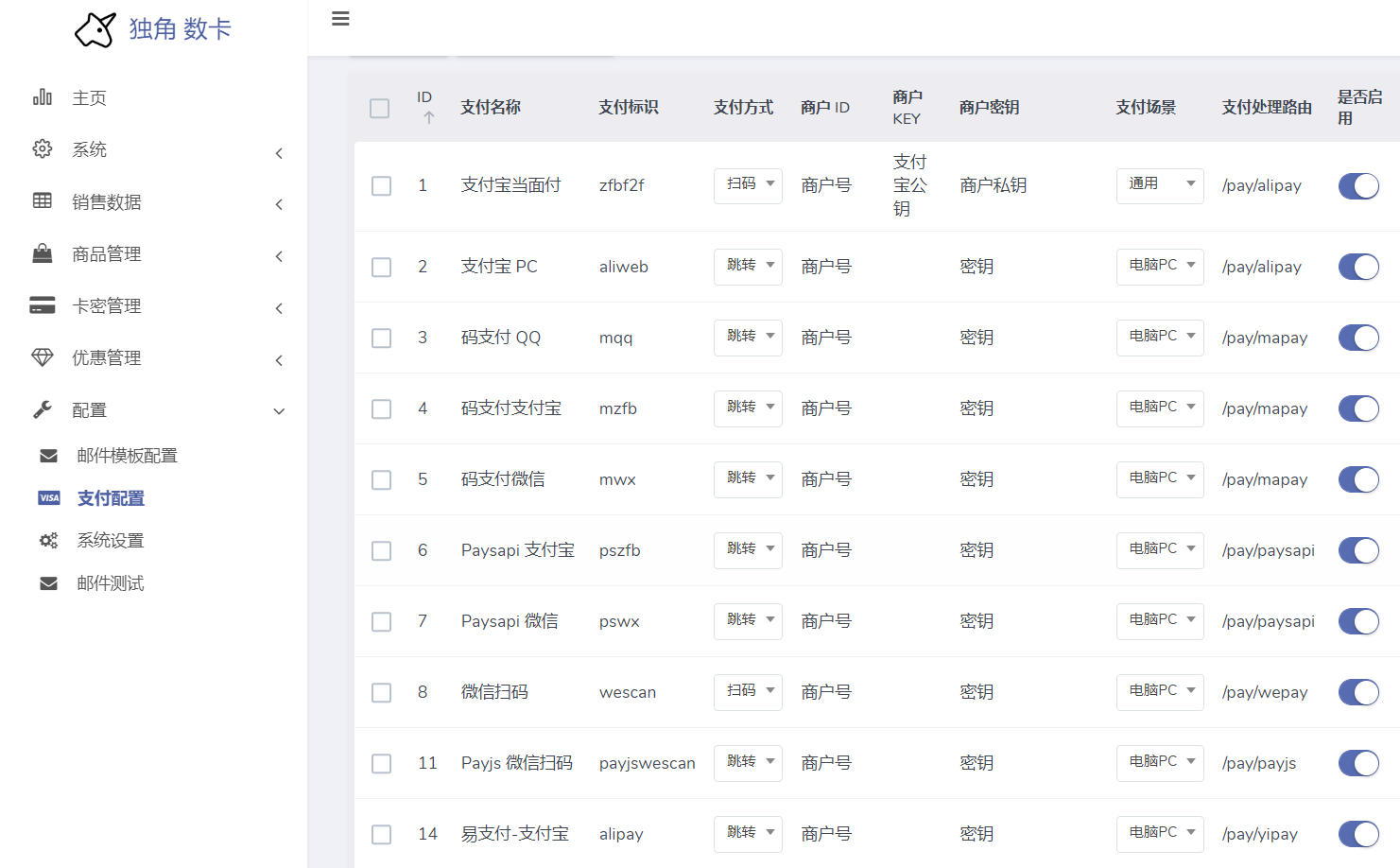Screen dimensions: 1400x868
Task: Open the 通用 payment scene dropdown
Action: [1160, 185]
